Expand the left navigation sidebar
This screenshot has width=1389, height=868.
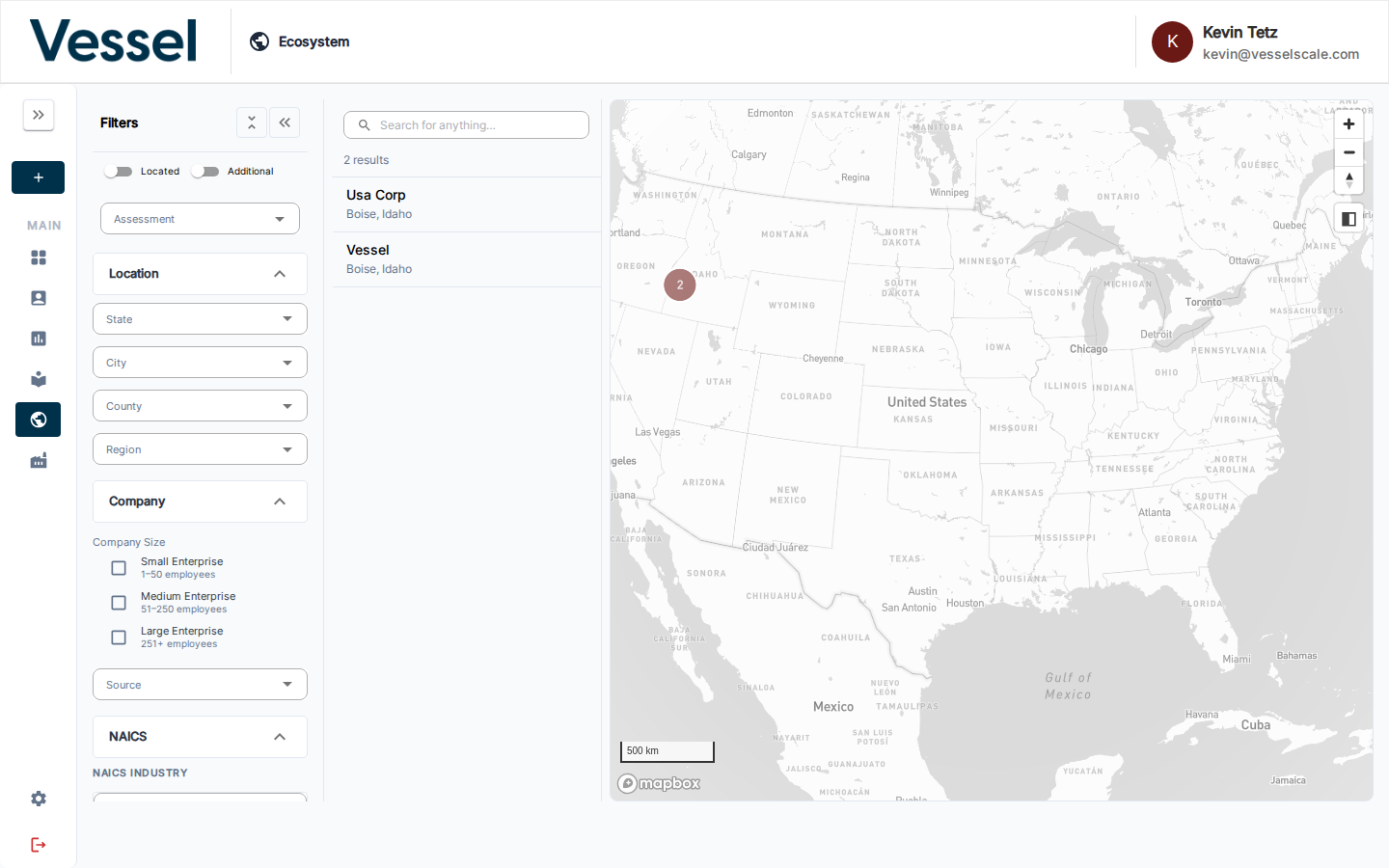pyautogui.click(x=39, y=116)
